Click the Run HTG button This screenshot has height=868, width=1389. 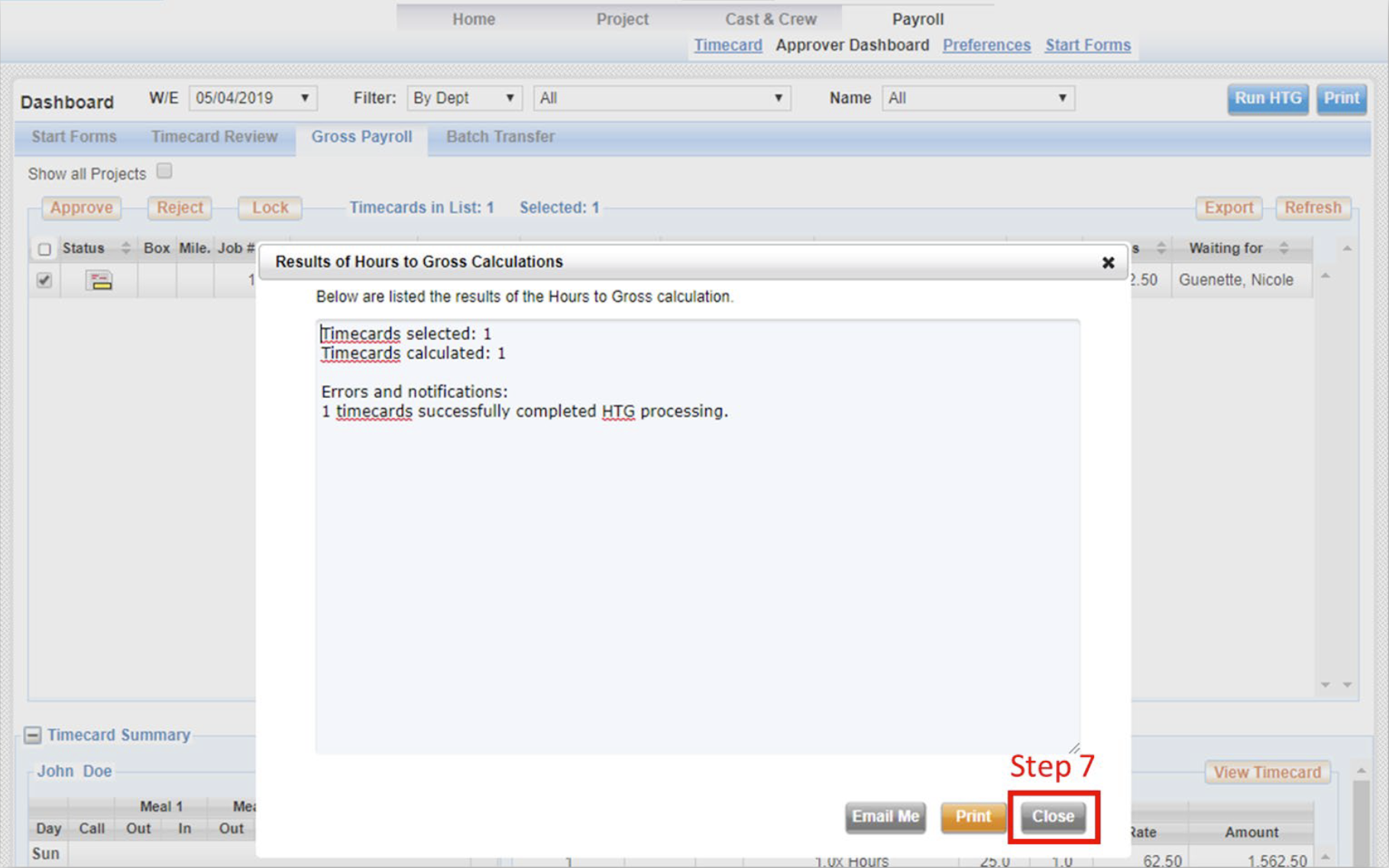pos(1268,99)
